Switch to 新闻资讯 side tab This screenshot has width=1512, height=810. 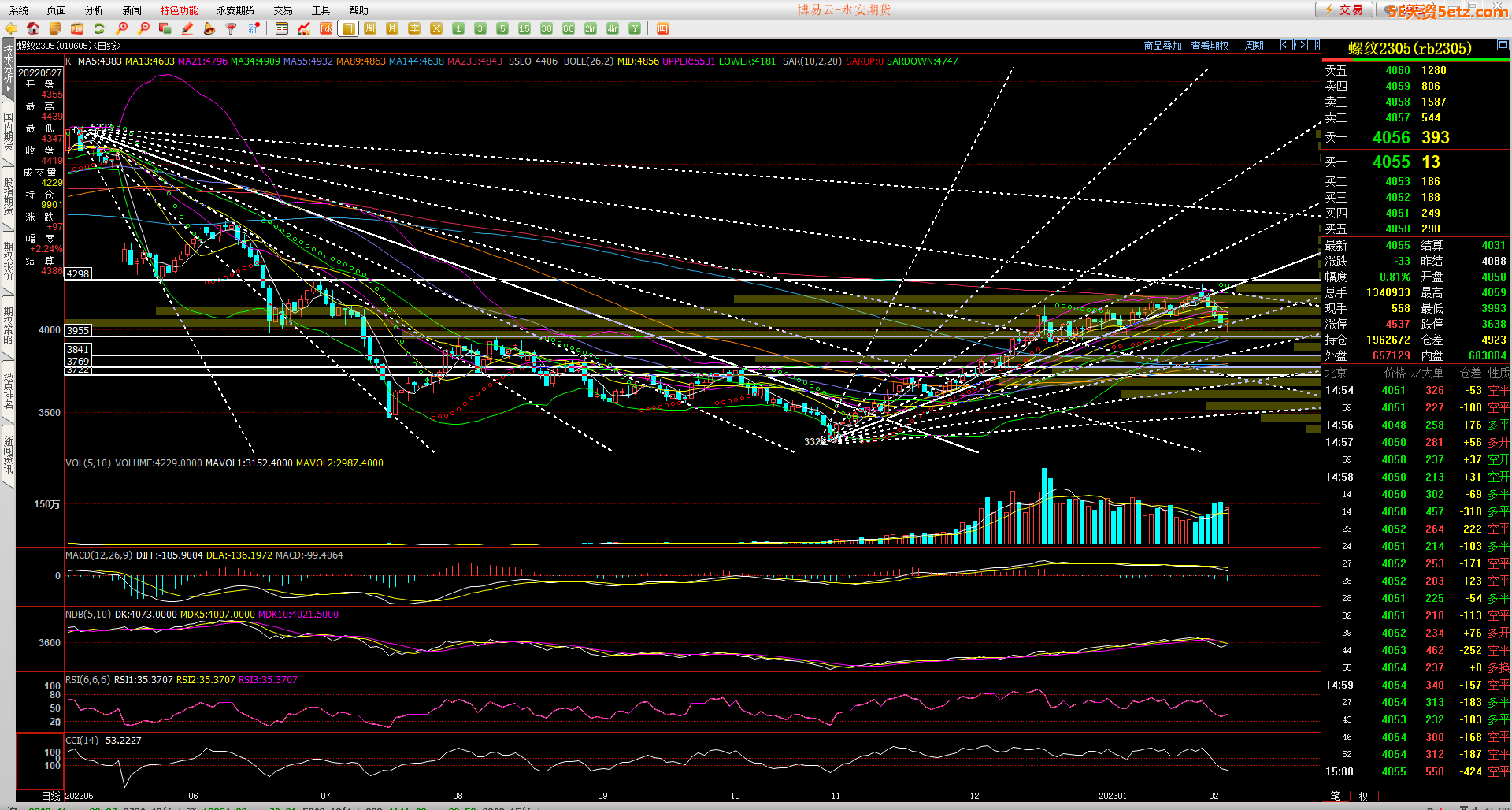pos(8,455)
